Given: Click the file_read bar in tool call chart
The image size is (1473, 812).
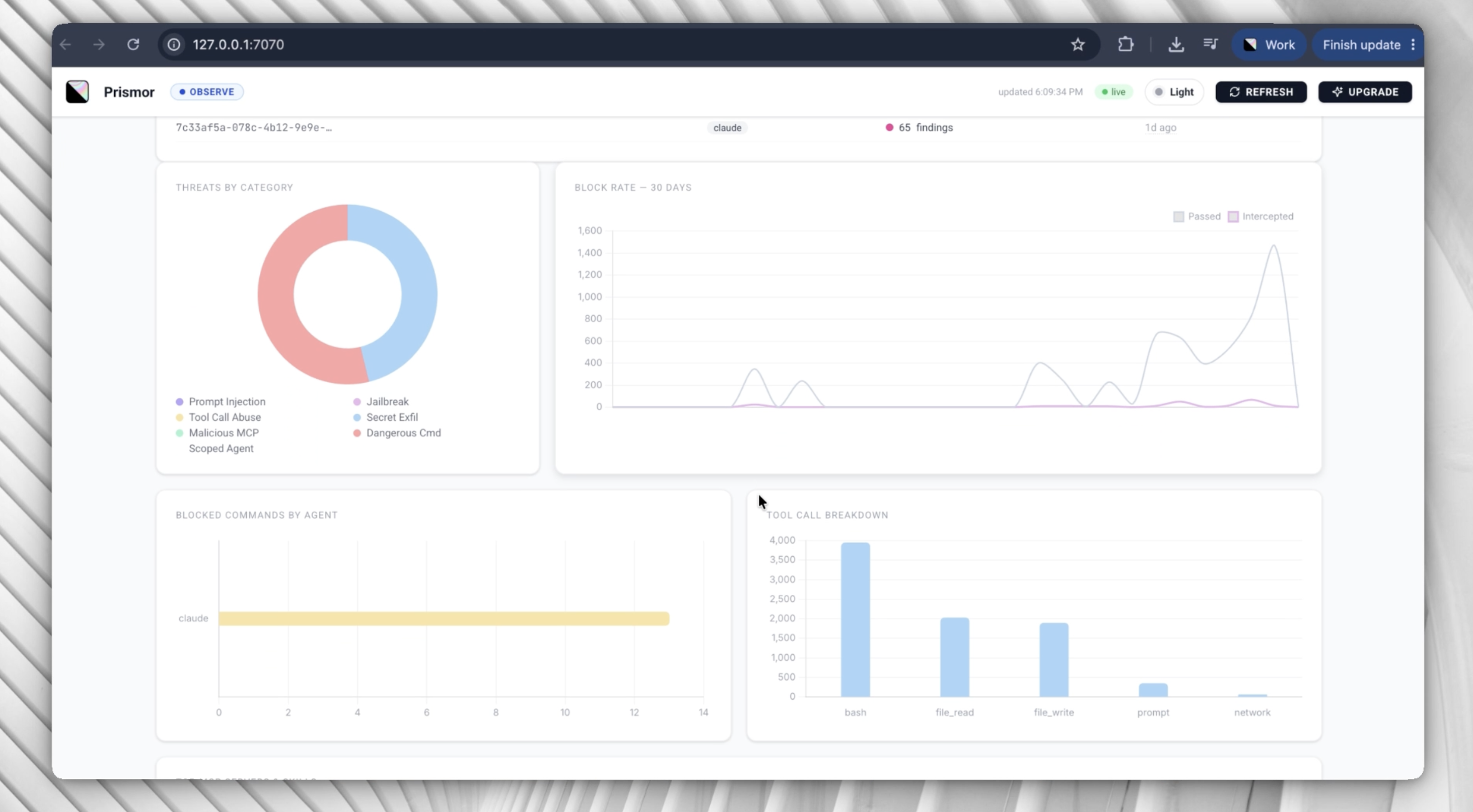Looking at the screenshot, I should point(955,657).
